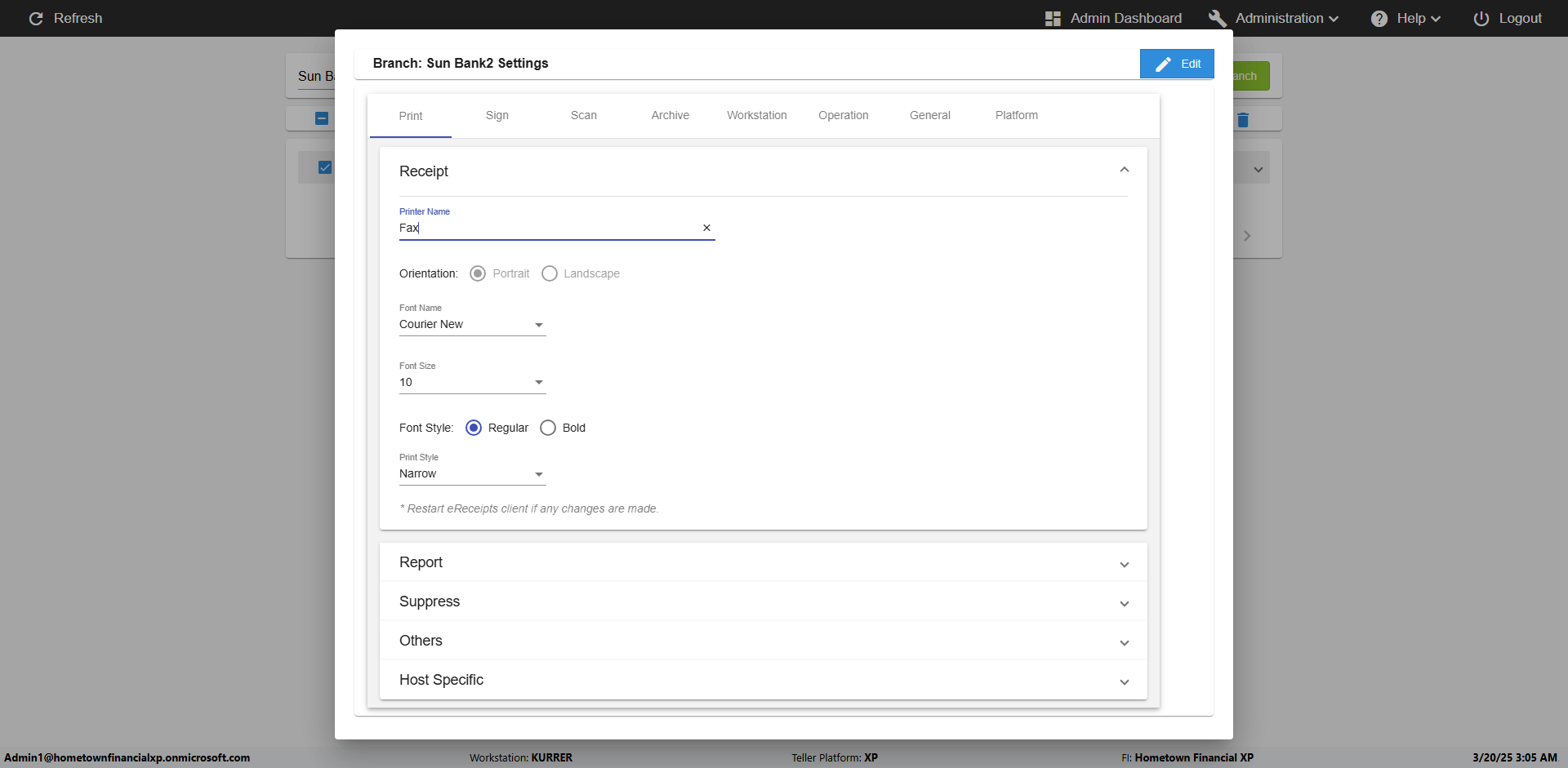Open the Print Style dropdown
The height and width of the screenshot is (768, 1568).
(x=472, y=474)
